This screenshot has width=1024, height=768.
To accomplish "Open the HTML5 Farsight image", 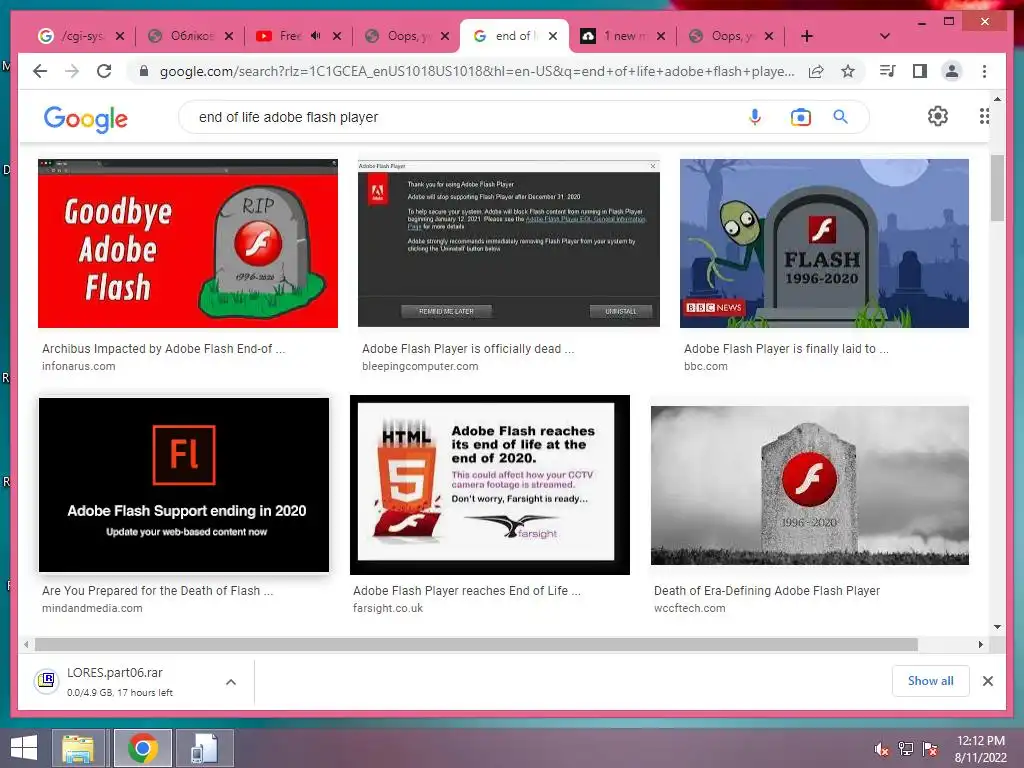I will [490, 485].
